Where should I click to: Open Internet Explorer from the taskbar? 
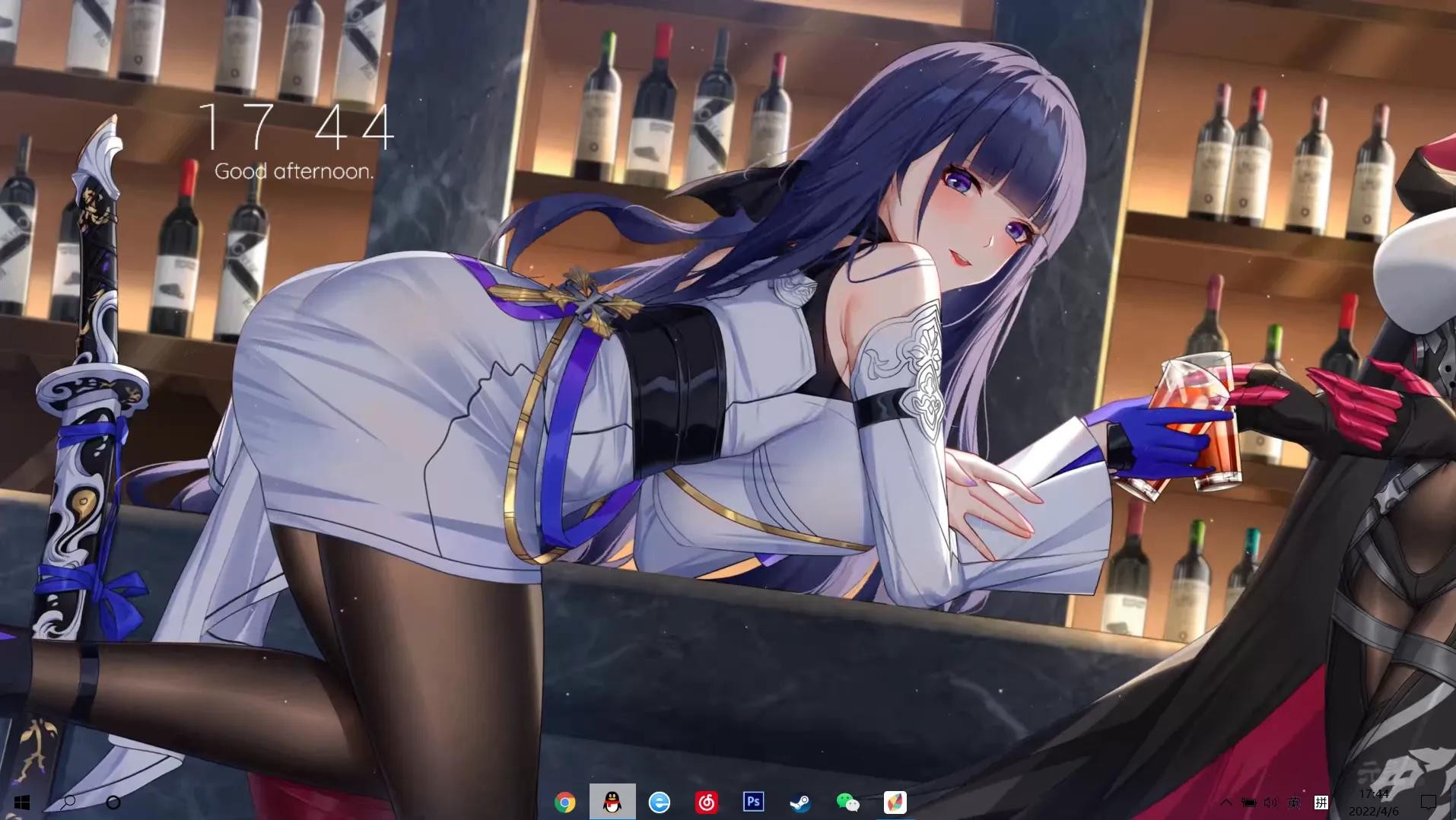tap(659, 803)
